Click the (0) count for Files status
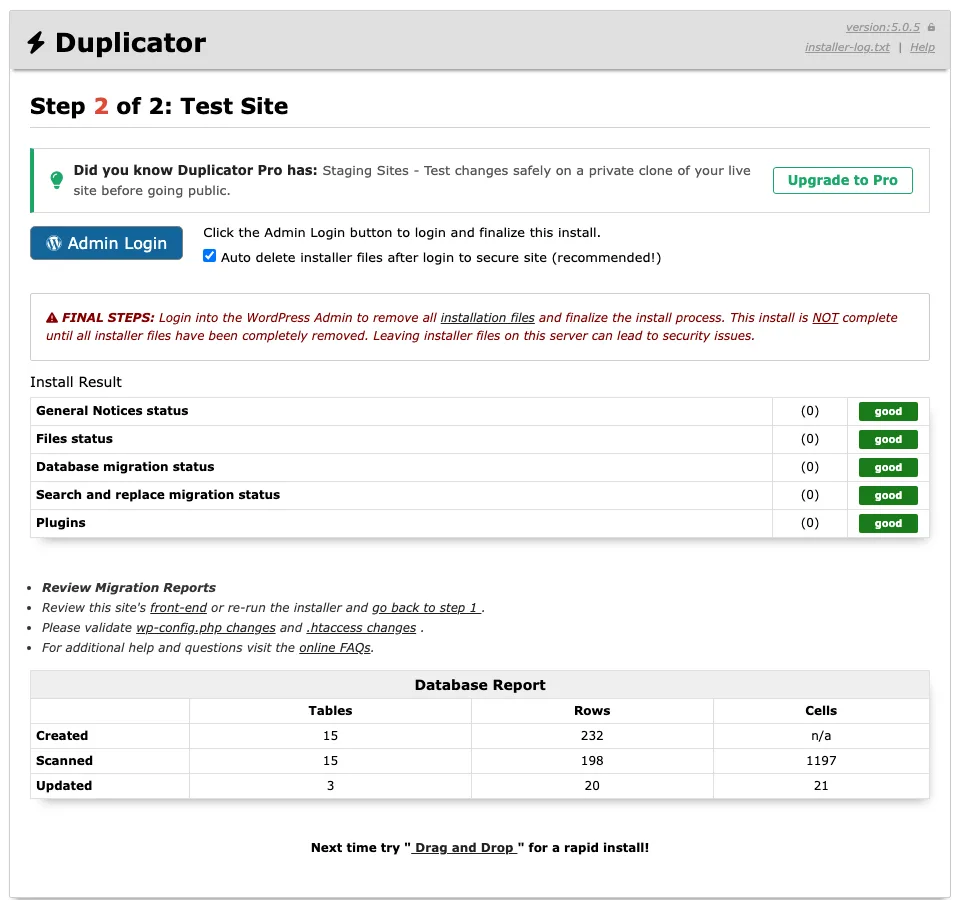 (x=809, y=439)
